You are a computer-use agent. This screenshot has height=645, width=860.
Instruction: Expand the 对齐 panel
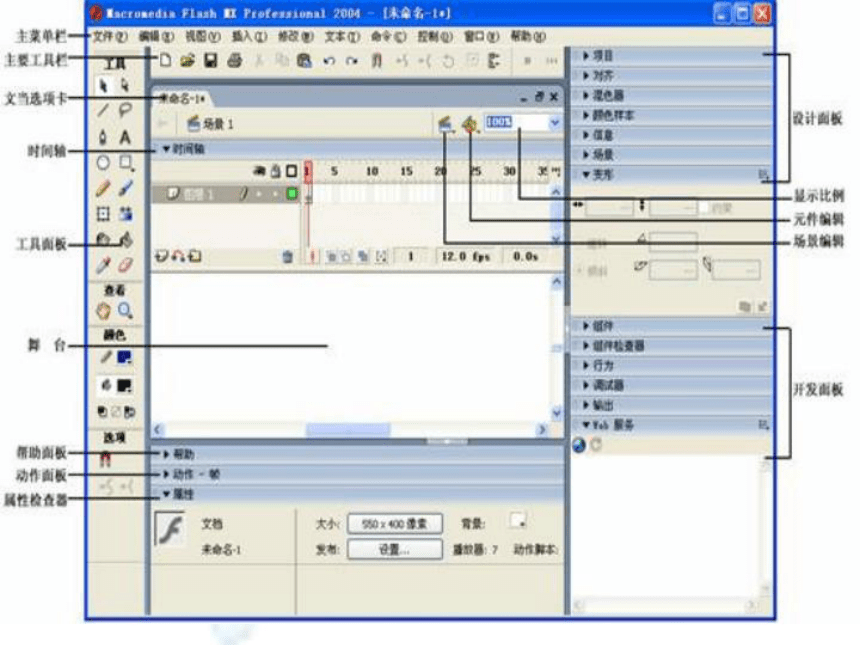tap(672, 76)
